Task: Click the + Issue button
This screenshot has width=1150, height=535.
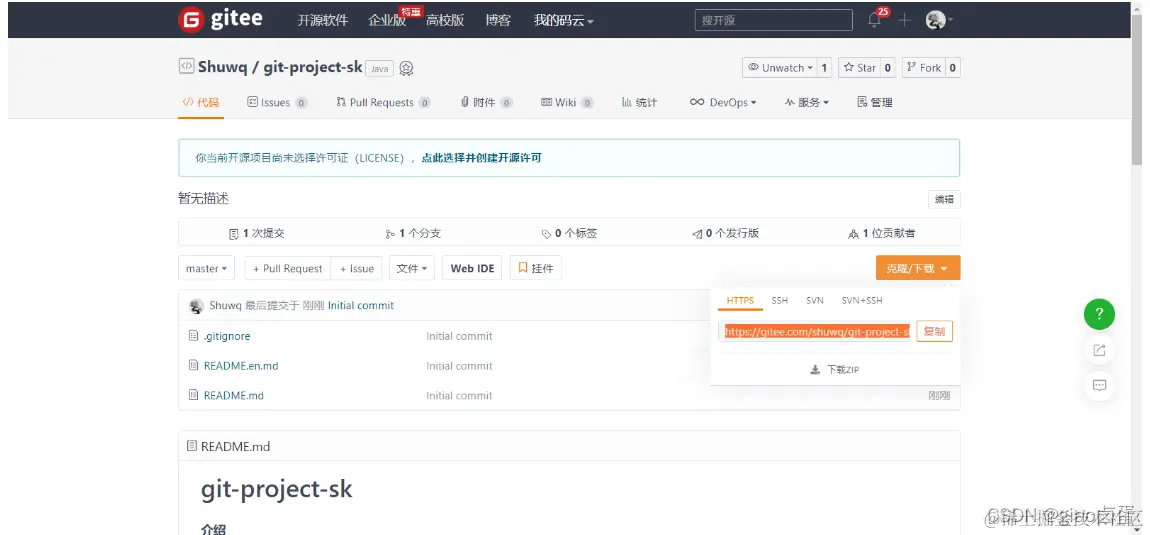Action: pyautogui.click(x=356, y=269)
